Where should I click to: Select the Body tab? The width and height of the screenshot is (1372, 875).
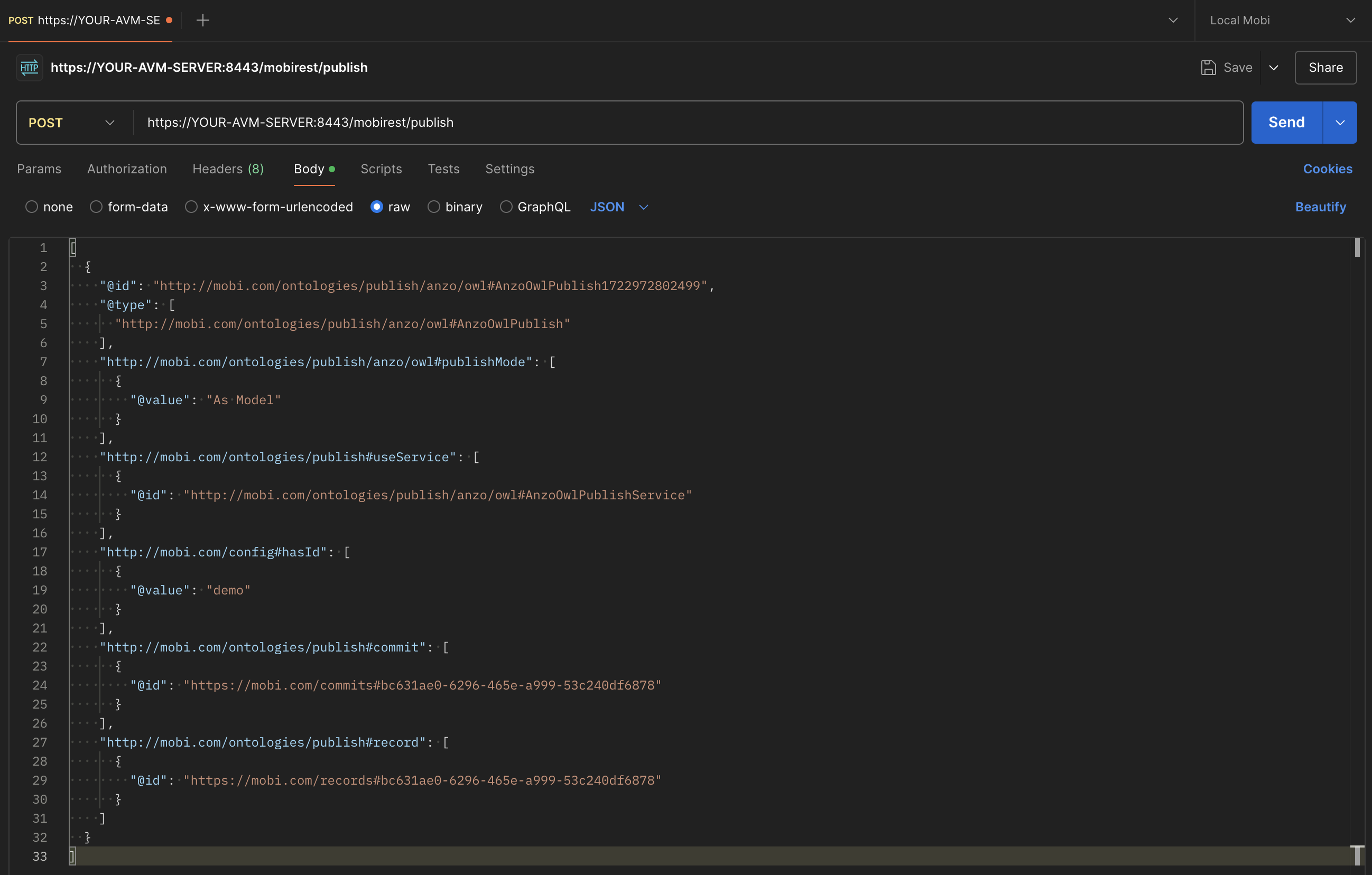314,169
